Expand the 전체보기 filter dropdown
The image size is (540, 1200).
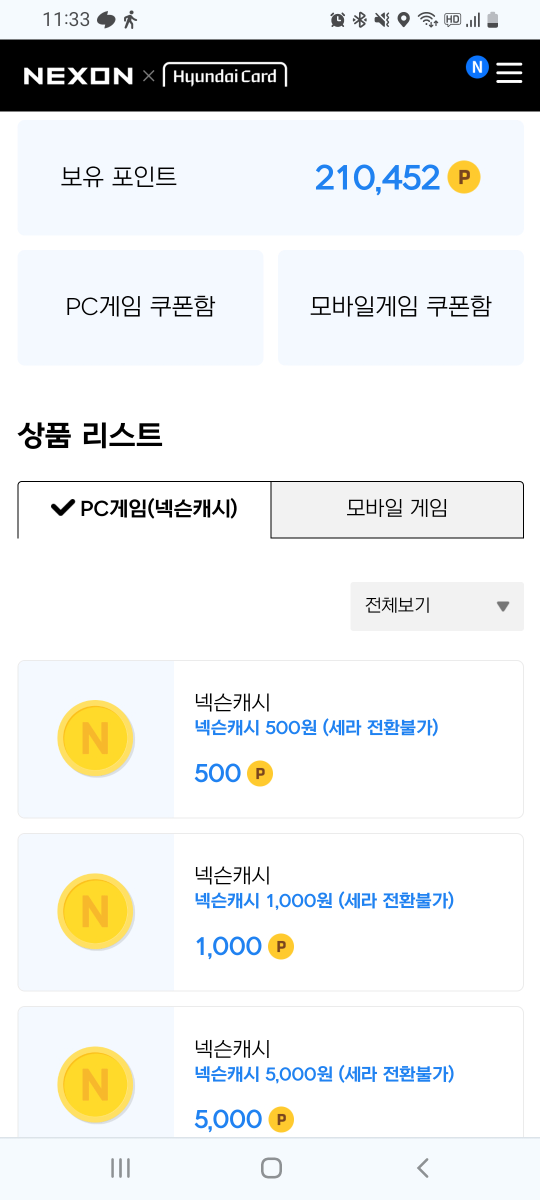click(437, 606)
